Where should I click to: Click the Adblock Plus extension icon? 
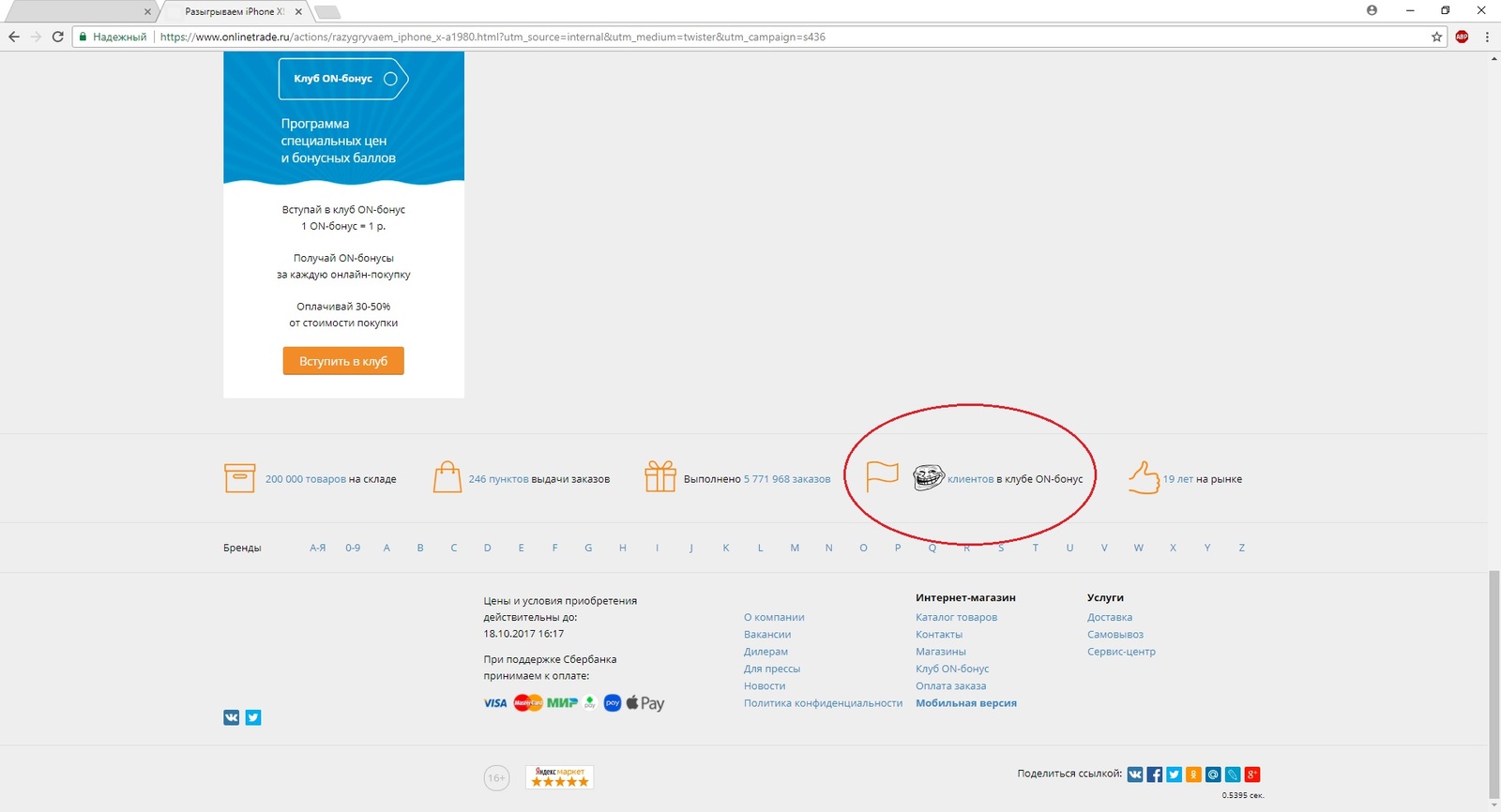coord(1462,37)
